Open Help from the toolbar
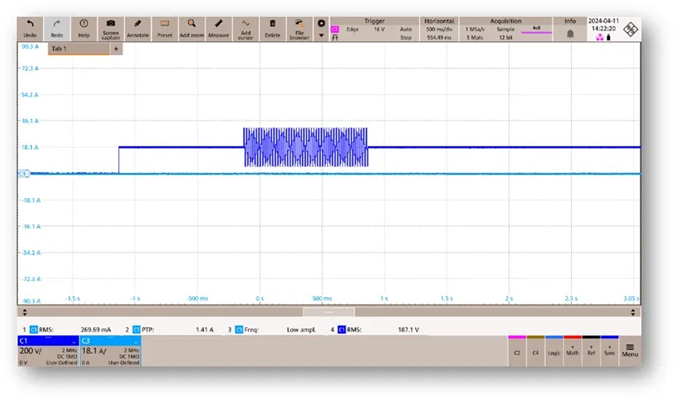This screenshot has height=400, width=675. (84, 27)
